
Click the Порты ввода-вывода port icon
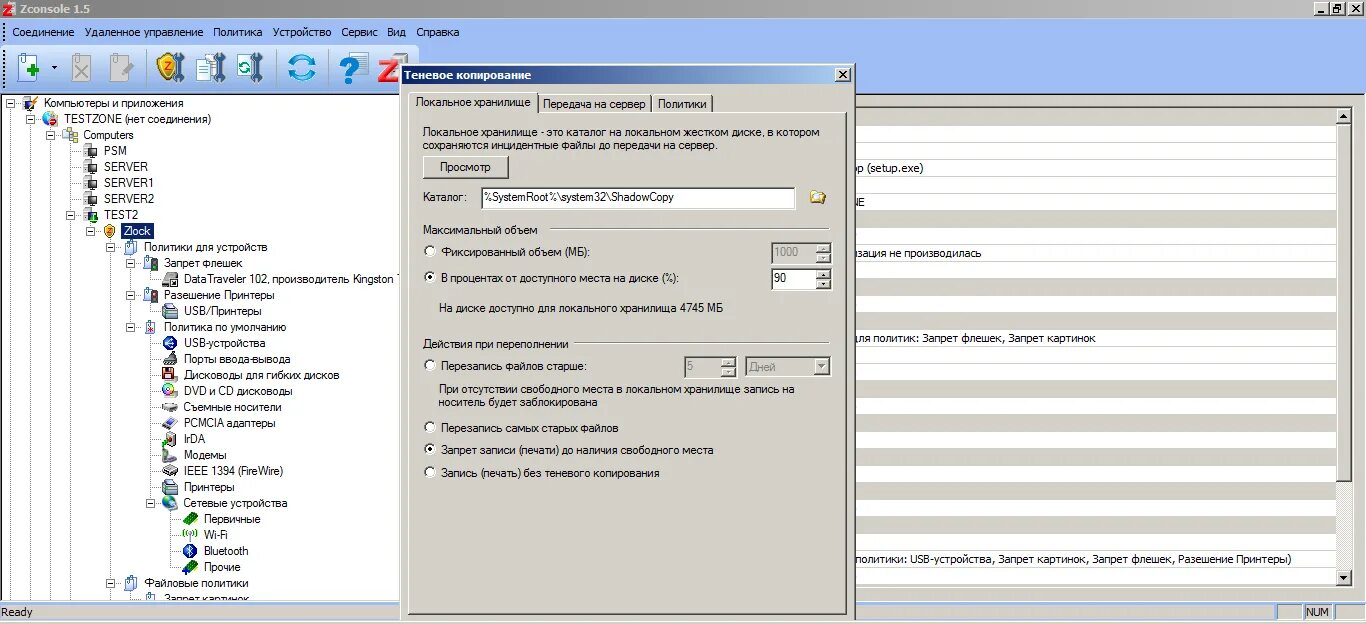170,359
